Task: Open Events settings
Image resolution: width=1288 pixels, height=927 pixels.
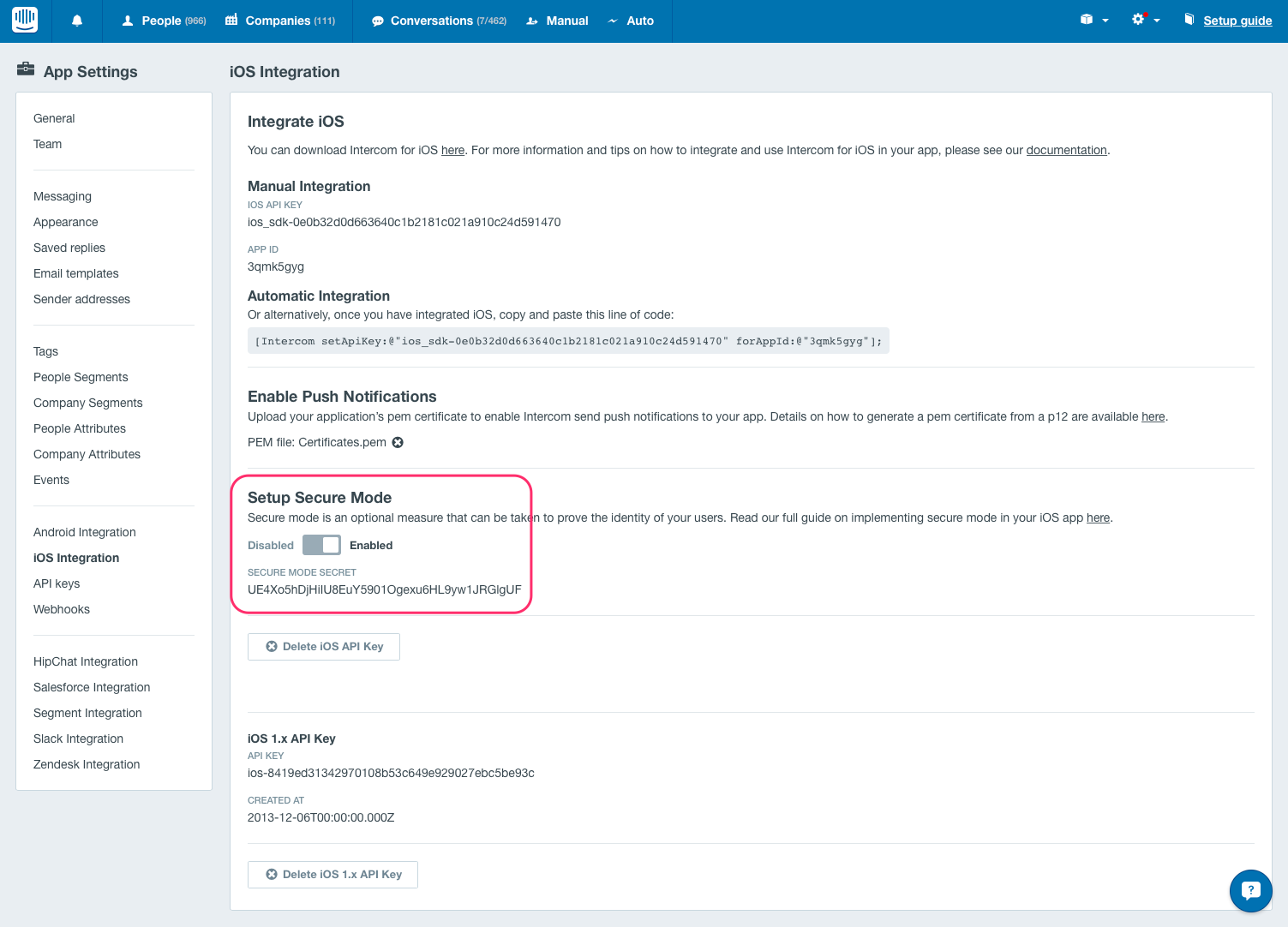Action: 51,480
